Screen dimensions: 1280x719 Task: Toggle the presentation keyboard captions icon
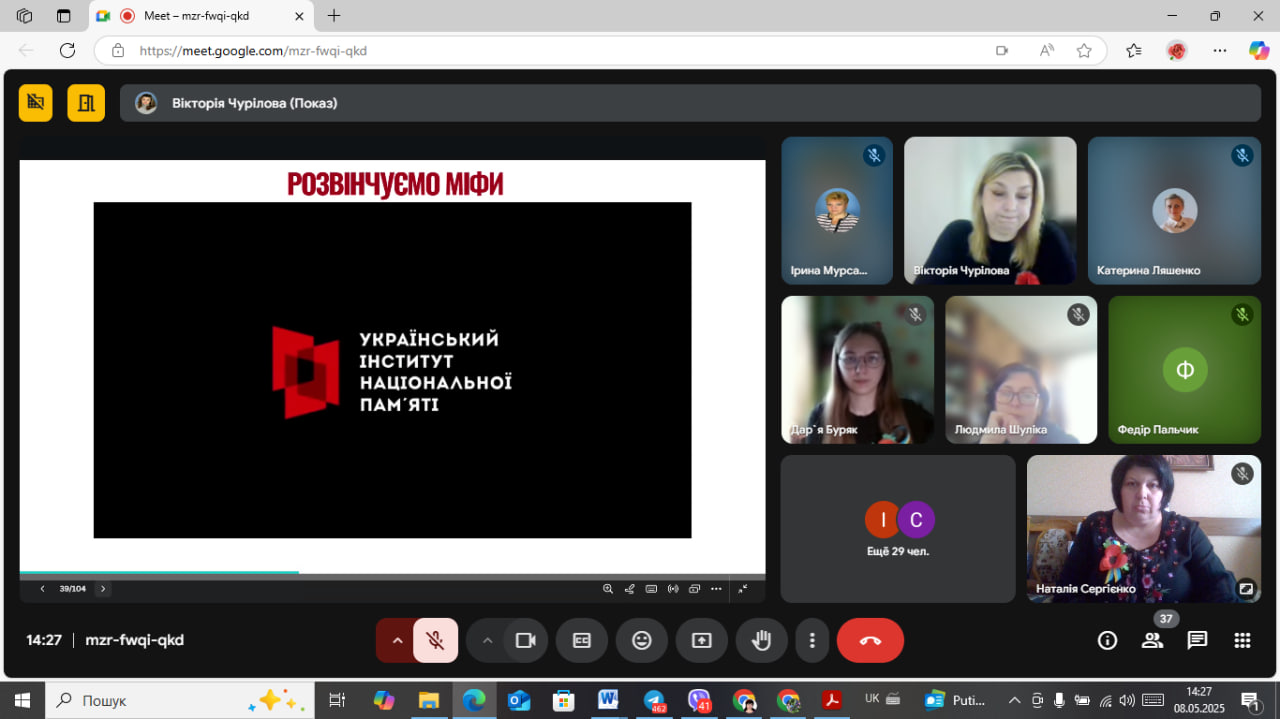[651, 589]
